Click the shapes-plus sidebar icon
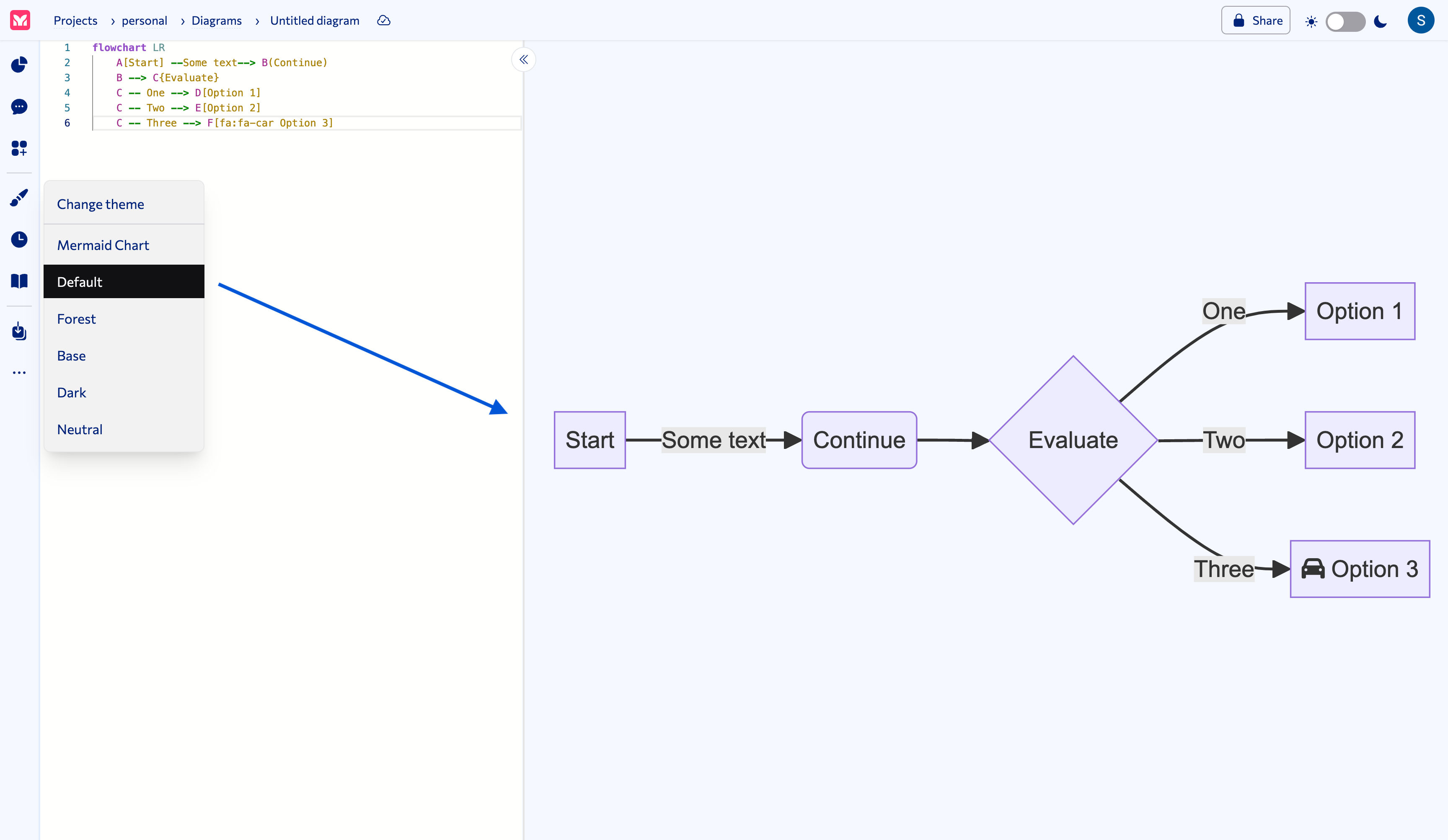This screenshot has height=840, width=1448. click(19, 148)
